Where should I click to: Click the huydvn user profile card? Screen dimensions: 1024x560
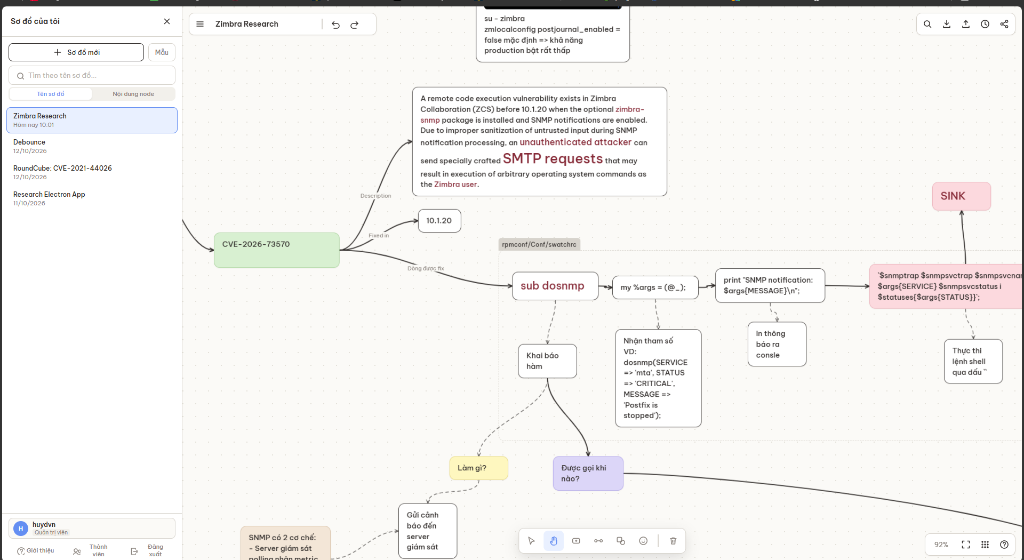pyautogui.click(x=92, y=528)
